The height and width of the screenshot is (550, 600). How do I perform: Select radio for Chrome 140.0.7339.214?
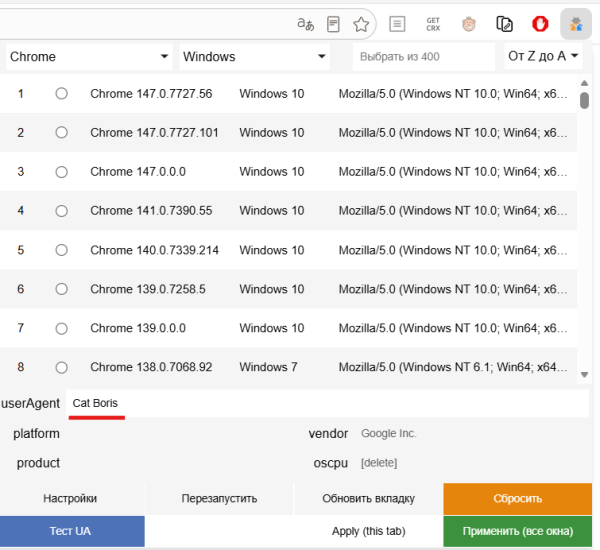tap(62, 250)
